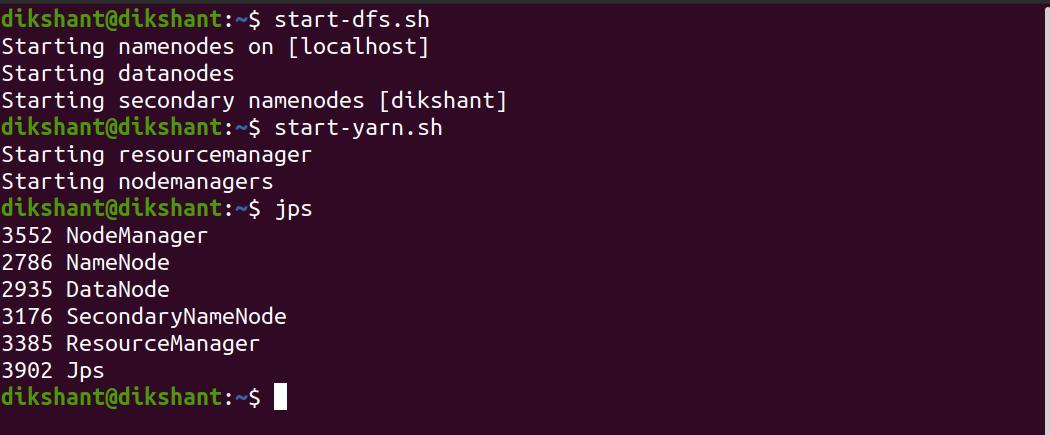Click the 'Starting resourcemanager' output line
1050x435 pixels.
pyautogui.click(x=156, y=155)
